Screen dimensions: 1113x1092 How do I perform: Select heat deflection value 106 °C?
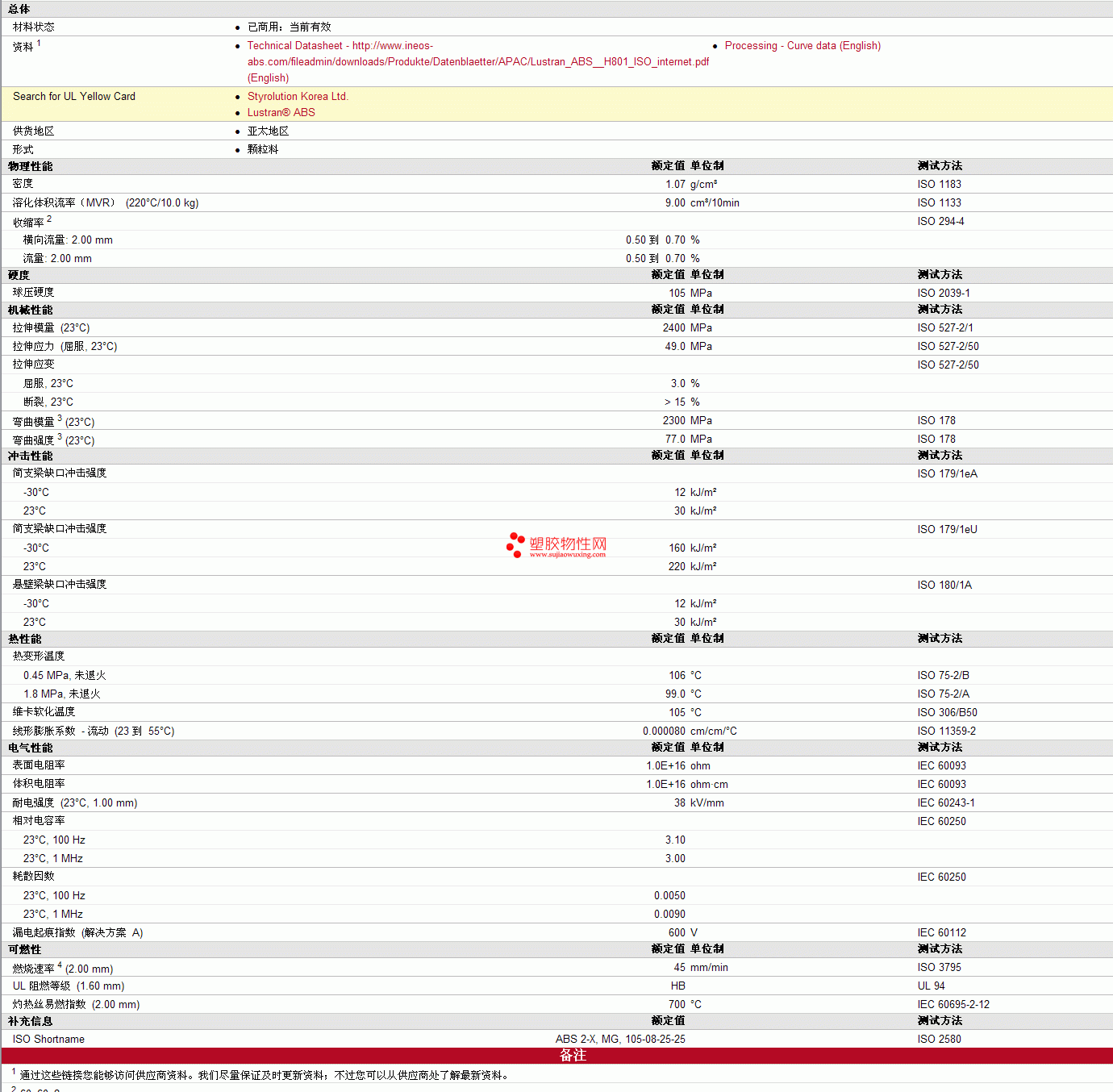point(686,675)
